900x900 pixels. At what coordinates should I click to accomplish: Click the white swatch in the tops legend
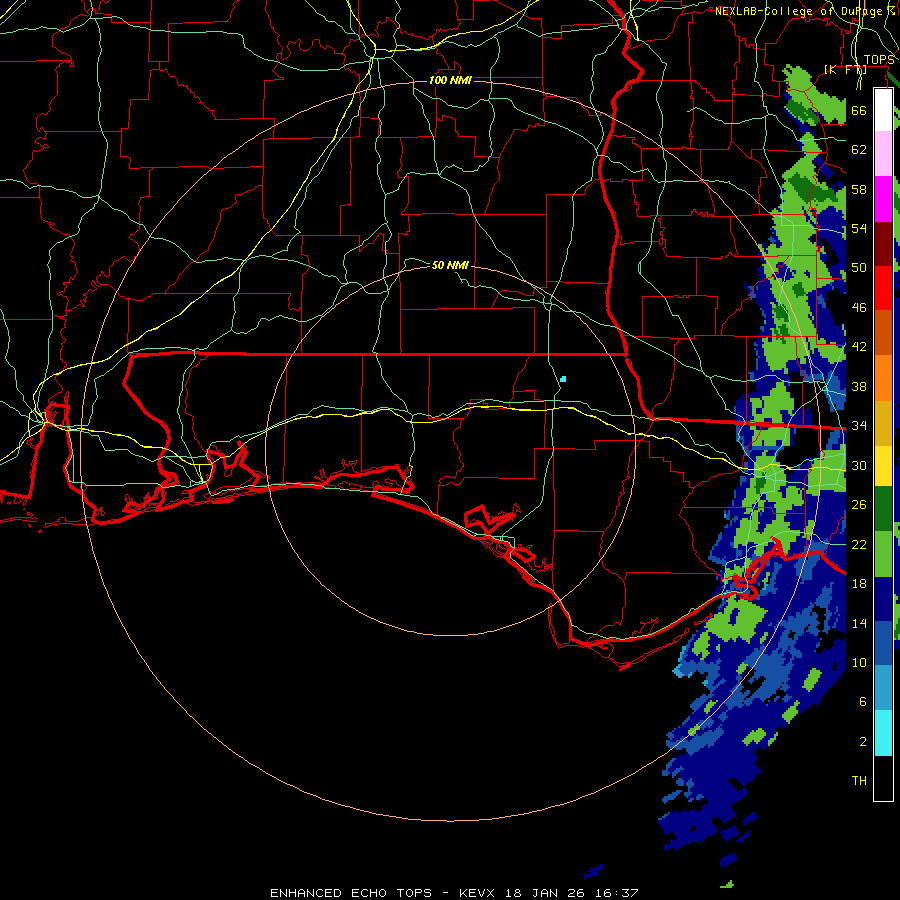tap(883, 110)
